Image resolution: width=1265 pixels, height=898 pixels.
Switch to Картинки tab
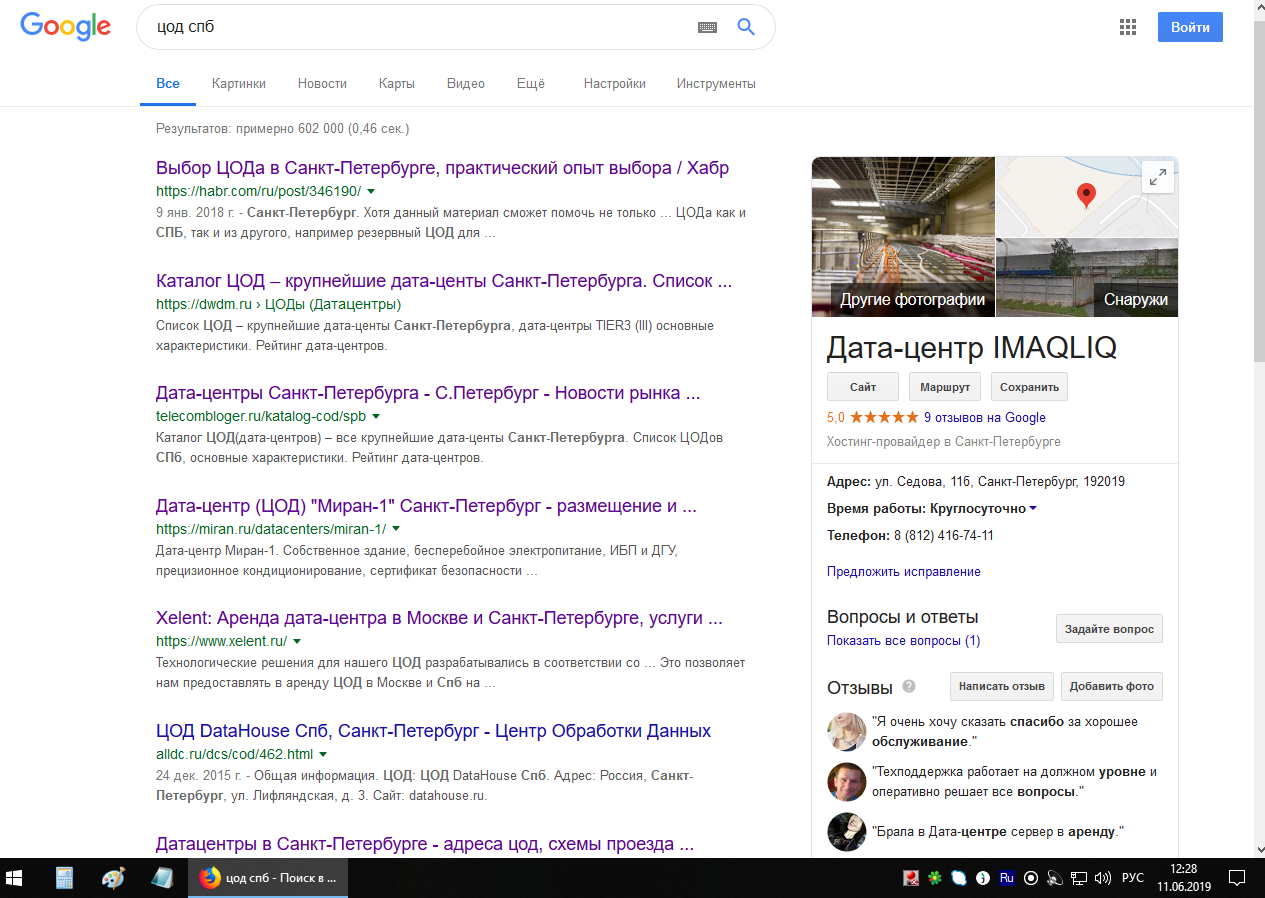click(x=239, y=84)
